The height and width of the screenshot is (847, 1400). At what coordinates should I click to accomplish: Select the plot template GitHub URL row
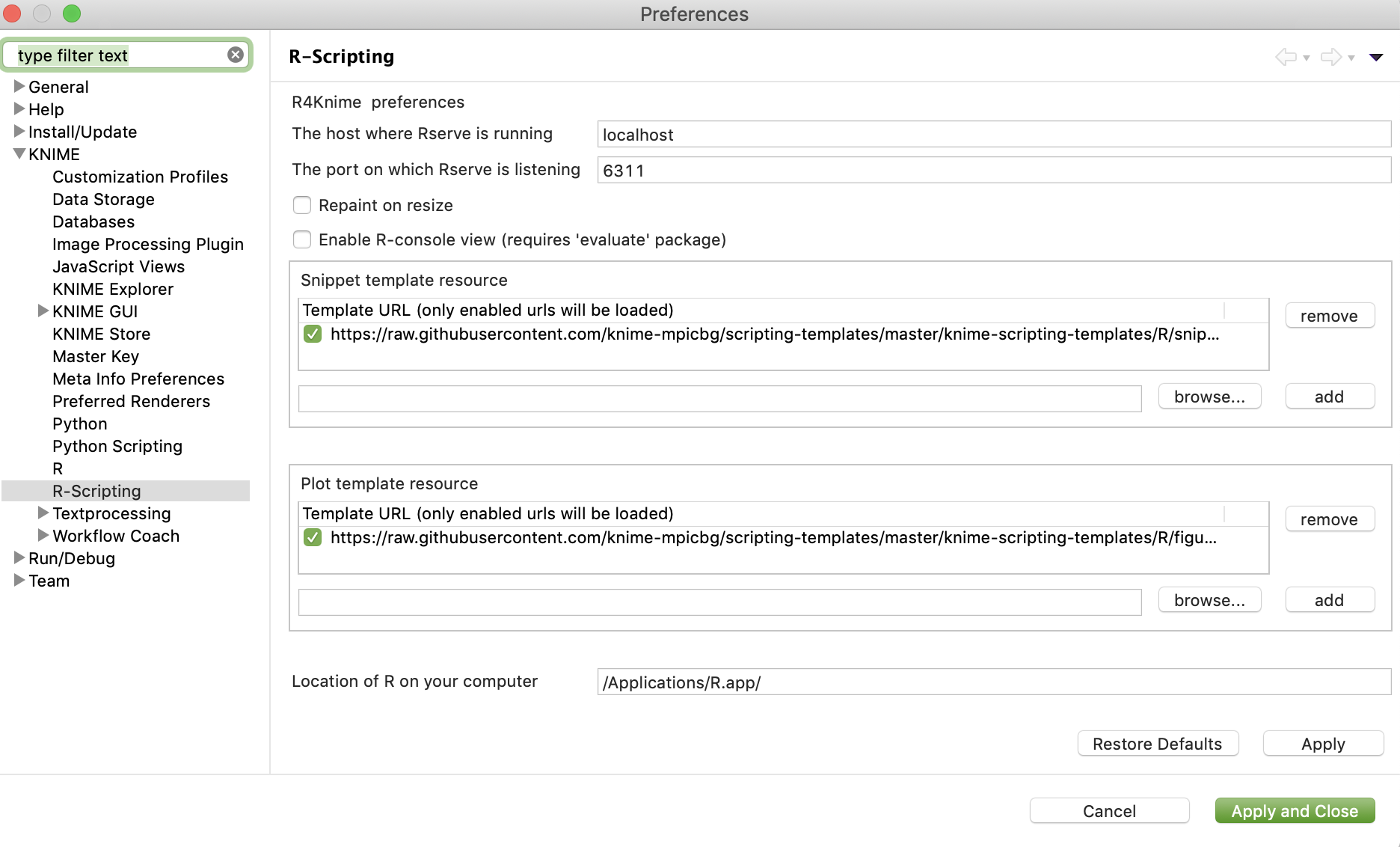(x=783, y=537)
